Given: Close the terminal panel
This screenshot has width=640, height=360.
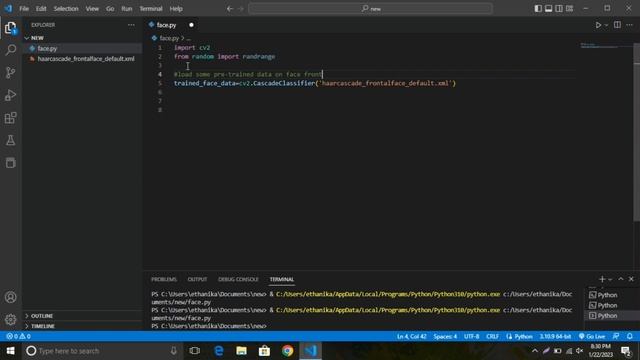Looking at the screenshot, I should tap(631, 279).
